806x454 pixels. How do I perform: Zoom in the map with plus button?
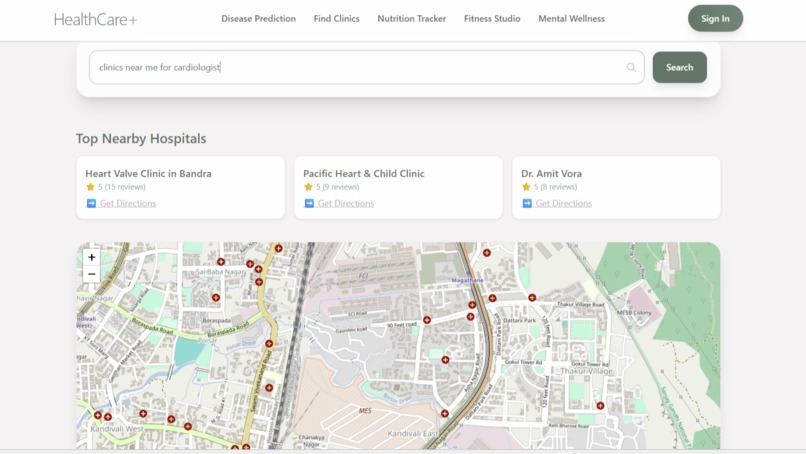click(91, 257)
